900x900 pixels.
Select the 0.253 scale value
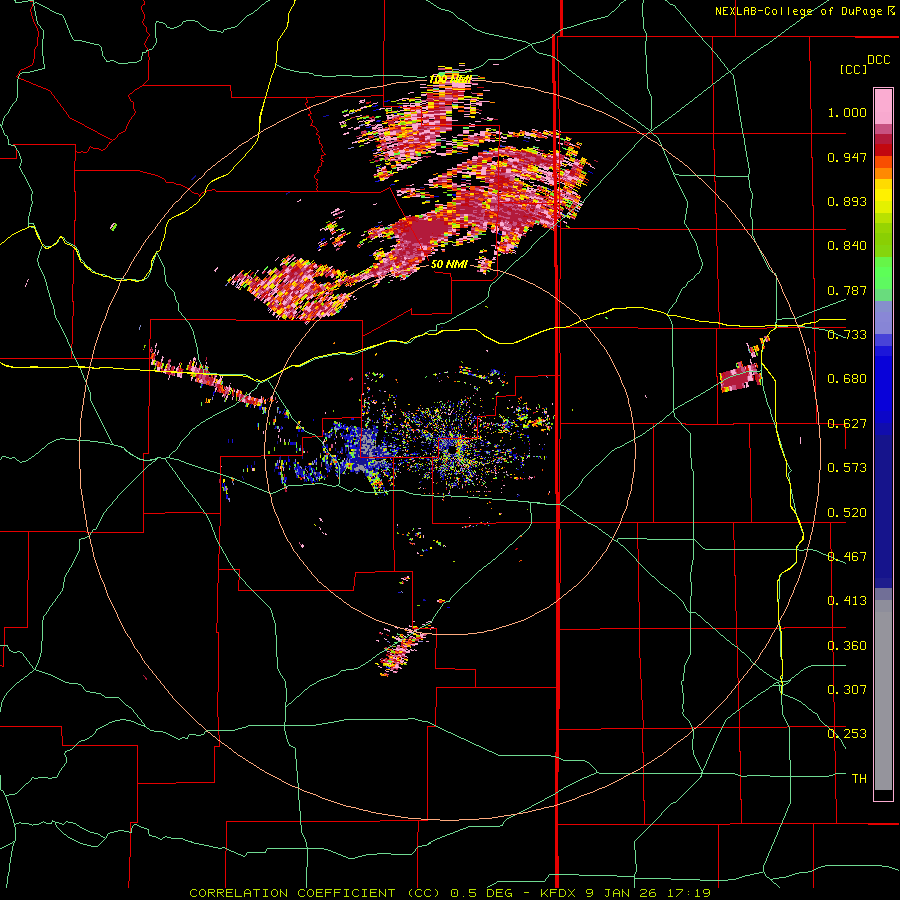coord(847,734)
